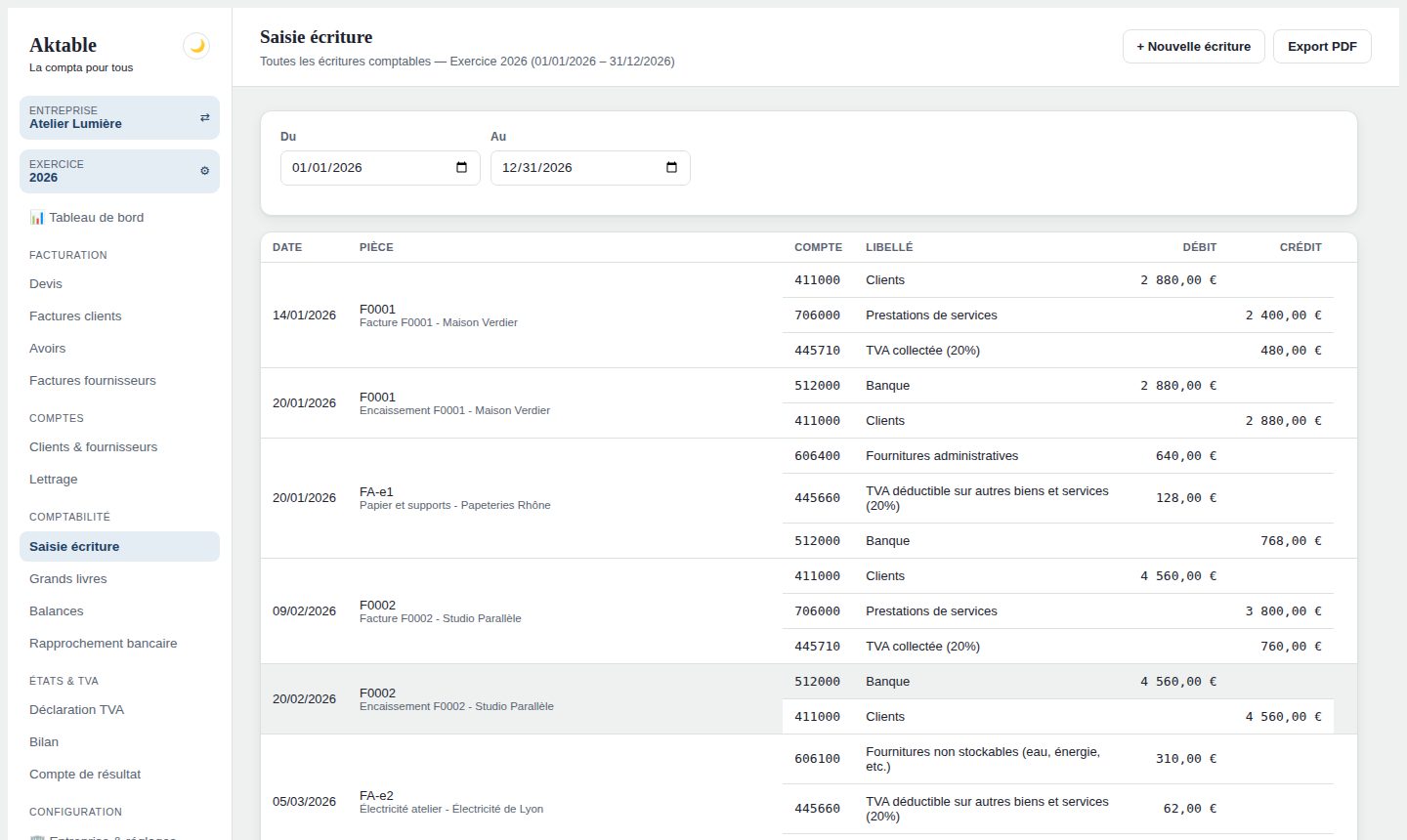Viewport: 1407px width, 840px height.
Task: Click the + Nouvelle écriture button
Action: [1193, 47]
